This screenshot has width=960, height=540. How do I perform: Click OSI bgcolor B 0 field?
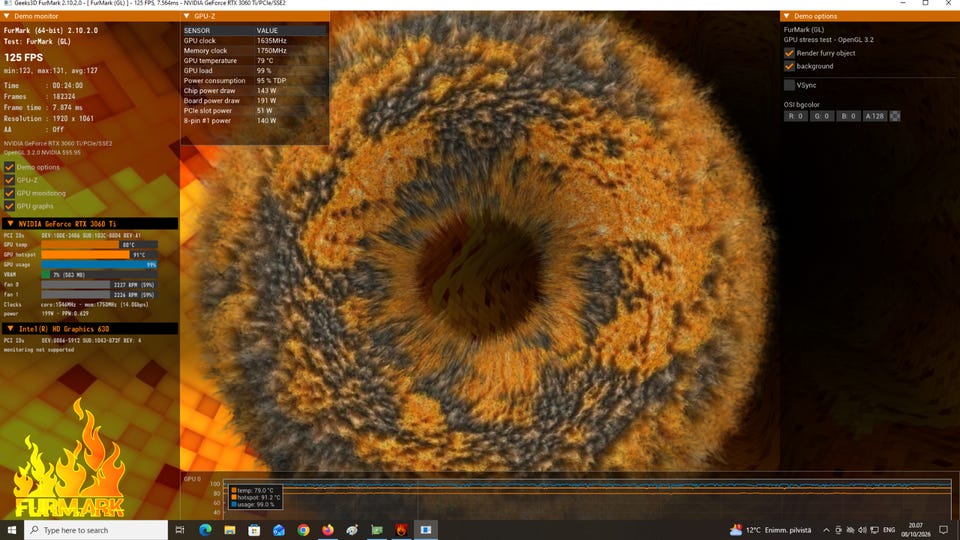[848, 116]
